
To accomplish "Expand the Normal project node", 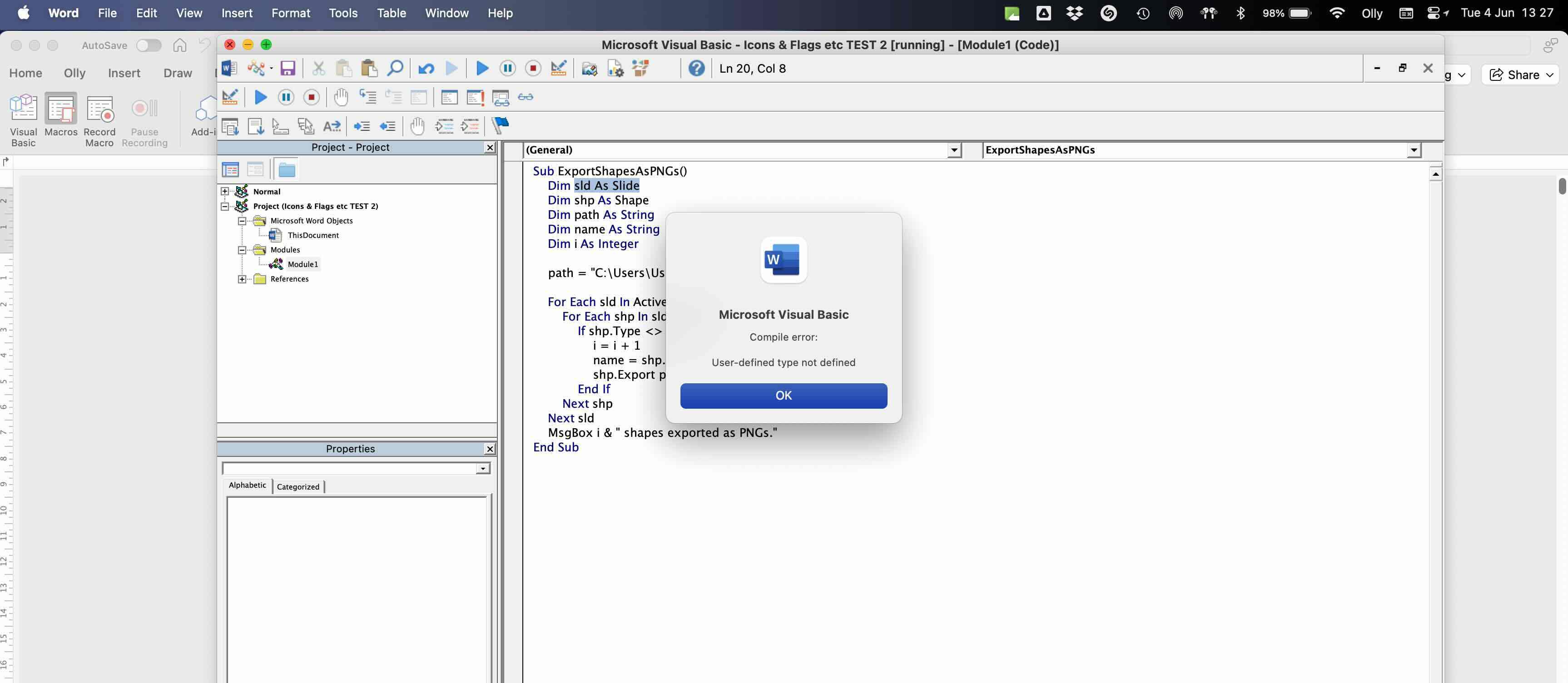I will tap(224, 191).
